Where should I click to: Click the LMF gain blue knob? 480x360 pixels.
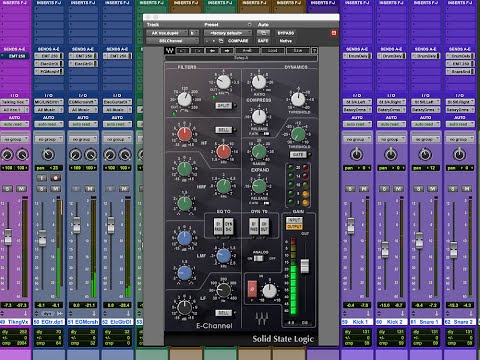pyautogui.click(x=184, y=238)
